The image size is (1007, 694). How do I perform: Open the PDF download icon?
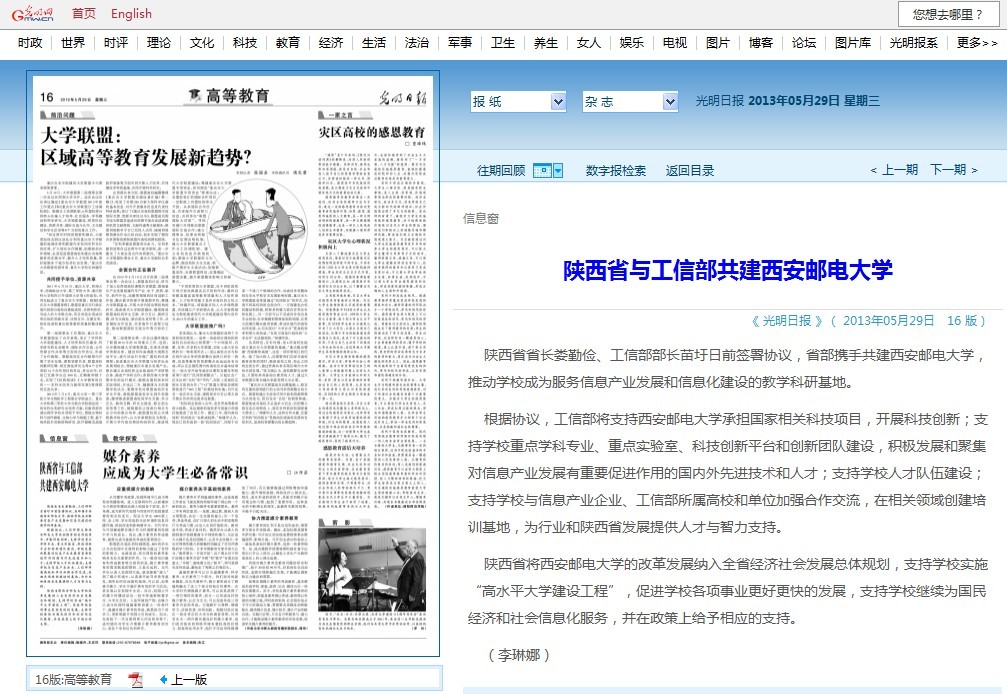(136, 680)
